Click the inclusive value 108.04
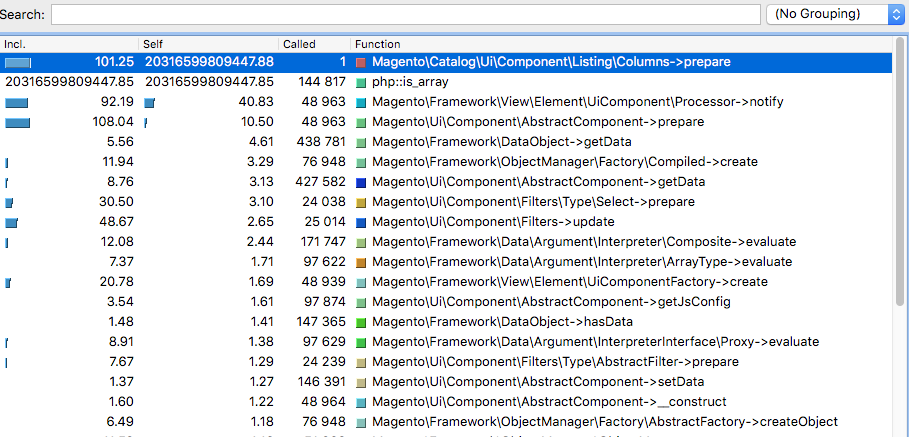Screen dimensions: 909x437 tap(112, 122)
